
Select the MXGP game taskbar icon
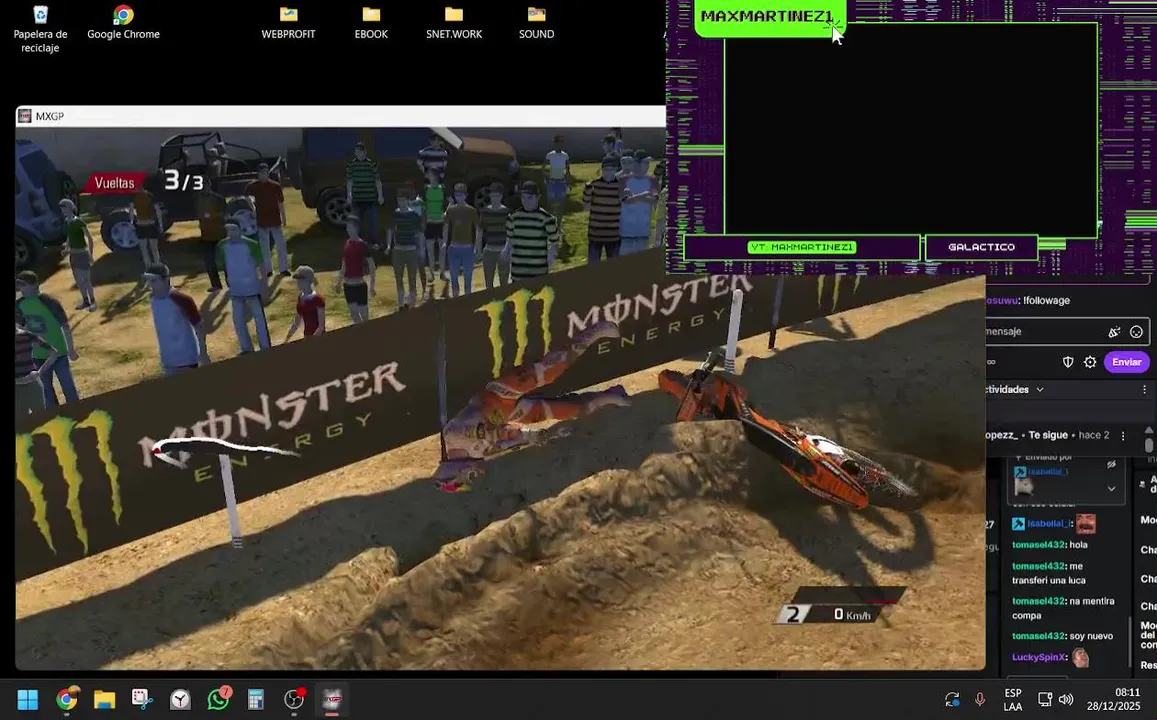pos(332,699)
